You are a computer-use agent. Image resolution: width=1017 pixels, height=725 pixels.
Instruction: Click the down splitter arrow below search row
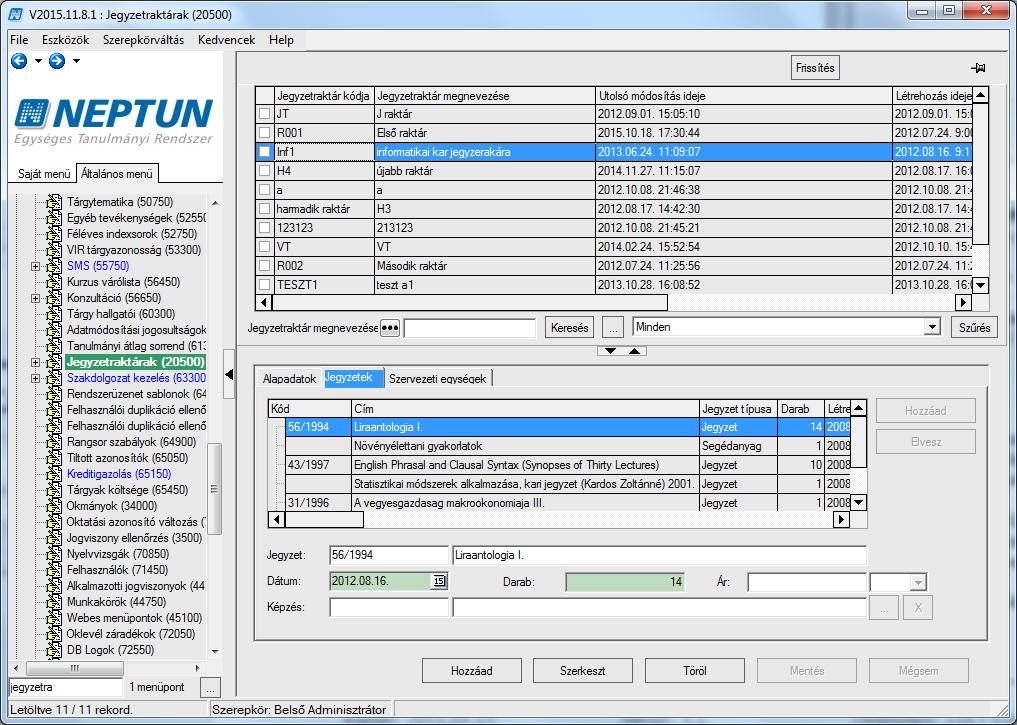tap(610, 351)
